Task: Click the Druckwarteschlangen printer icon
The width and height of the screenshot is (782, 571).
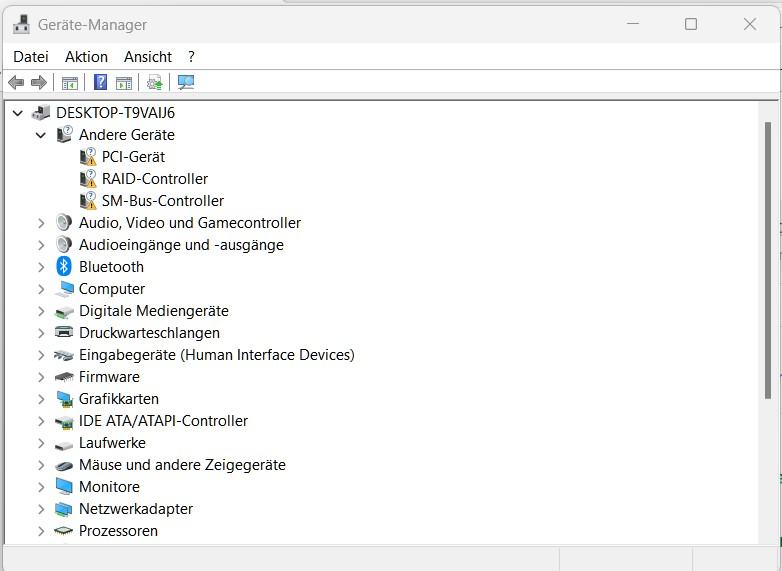Action: pos(64,332)
